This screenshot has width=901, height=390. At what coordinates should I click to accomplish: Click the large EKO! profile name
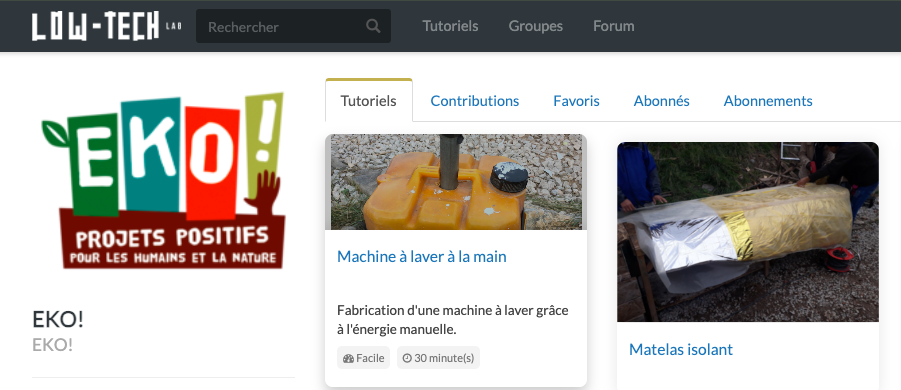pyautogui.click(x=58, y=319)
